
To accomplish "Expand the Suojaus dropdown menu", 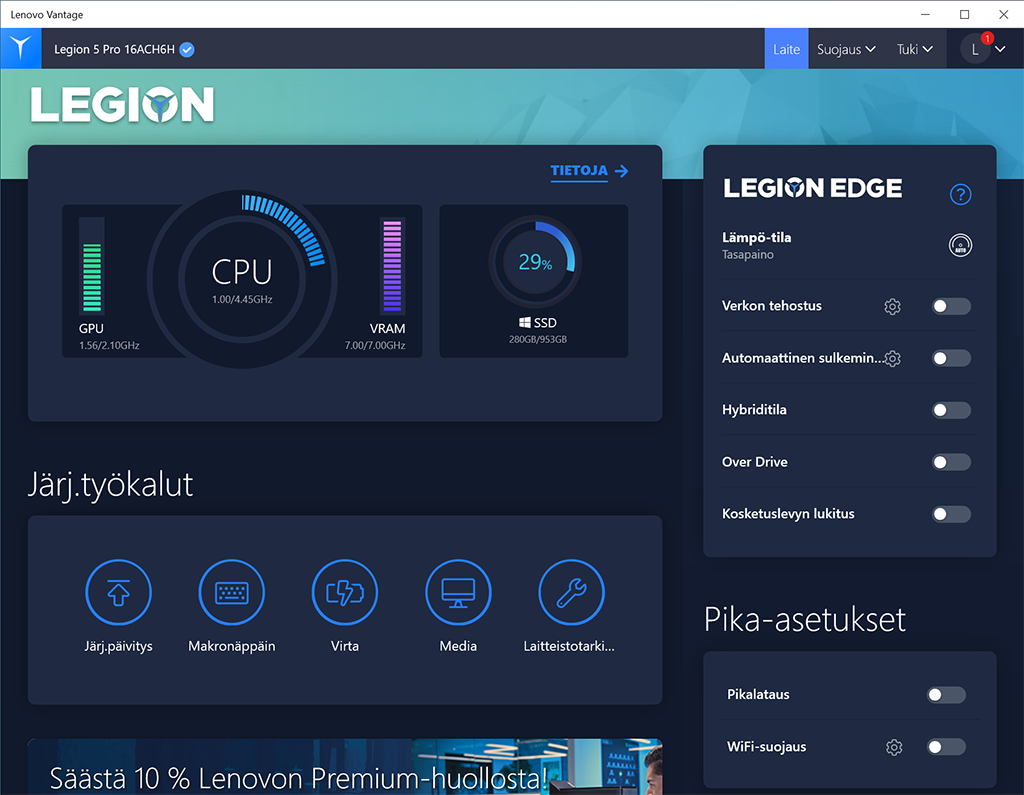I will point(846,49).
